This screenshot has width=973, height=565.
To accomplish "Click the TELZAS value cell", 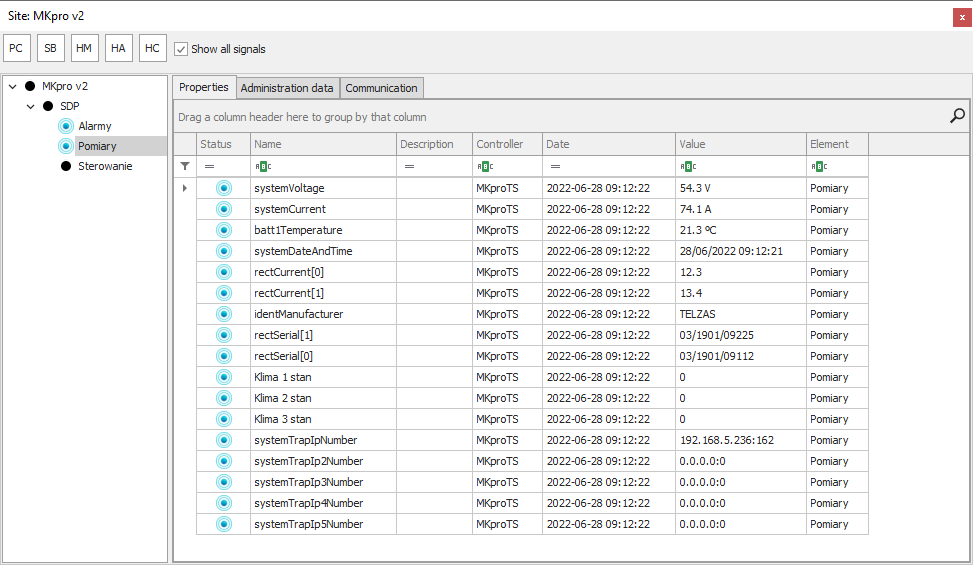I will [x=741, y=314].
